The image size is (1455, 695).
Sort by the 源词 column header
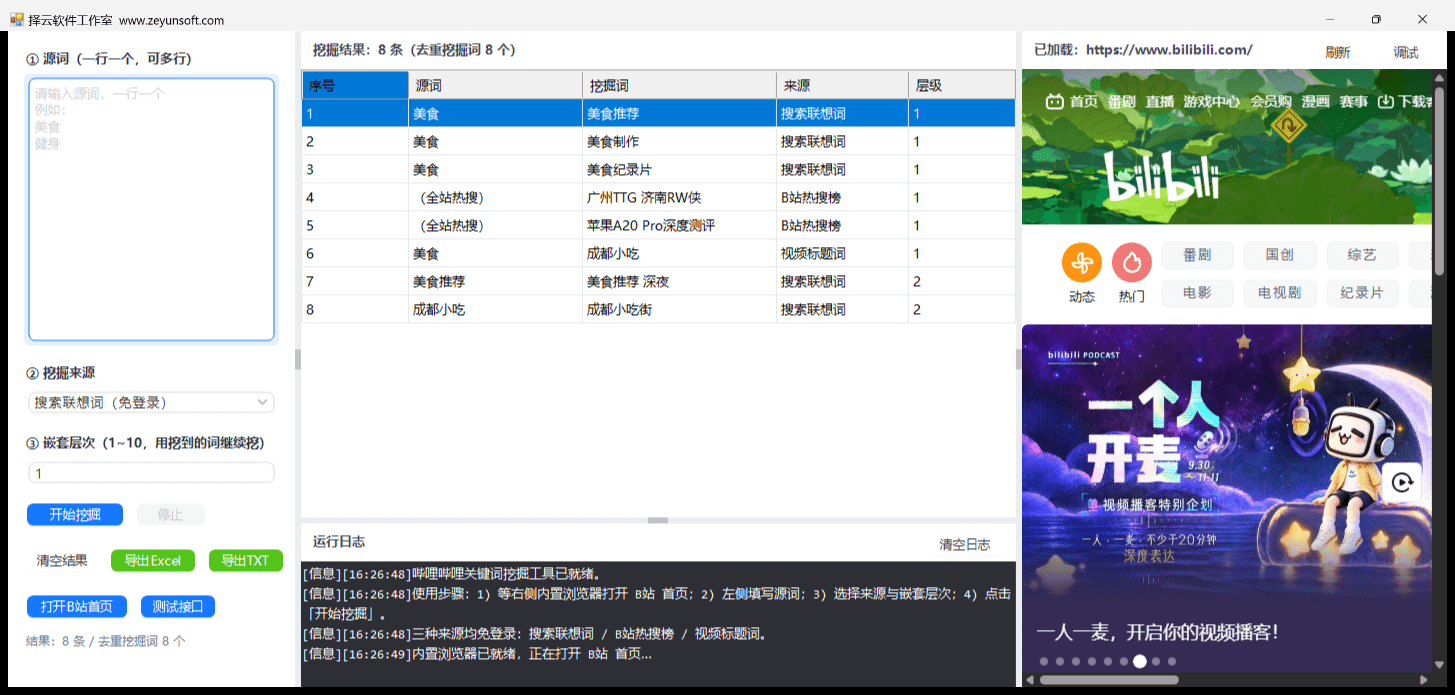[495, 85]
